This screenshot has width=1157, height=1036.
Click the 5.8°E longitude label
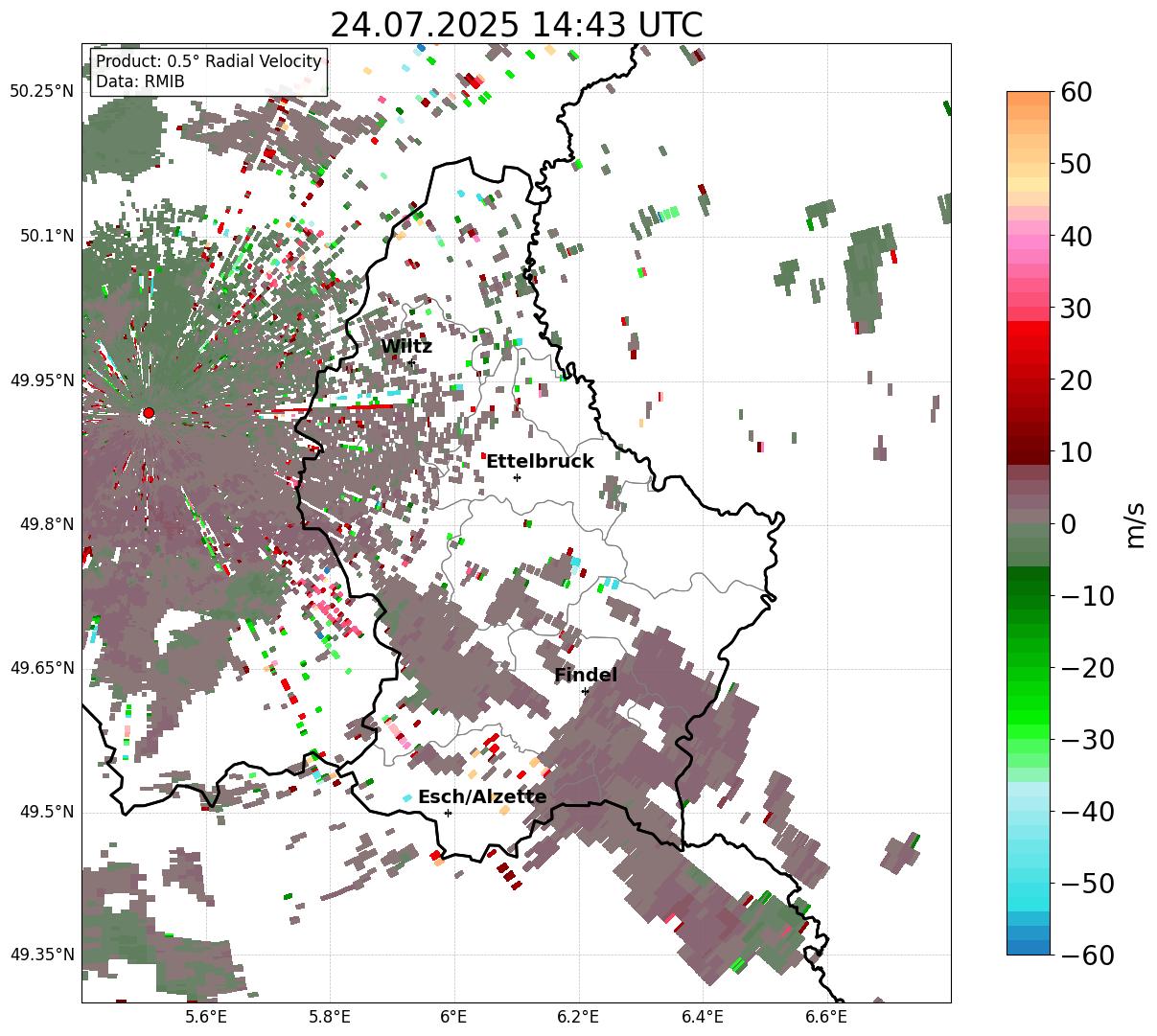coord(330,1017)
